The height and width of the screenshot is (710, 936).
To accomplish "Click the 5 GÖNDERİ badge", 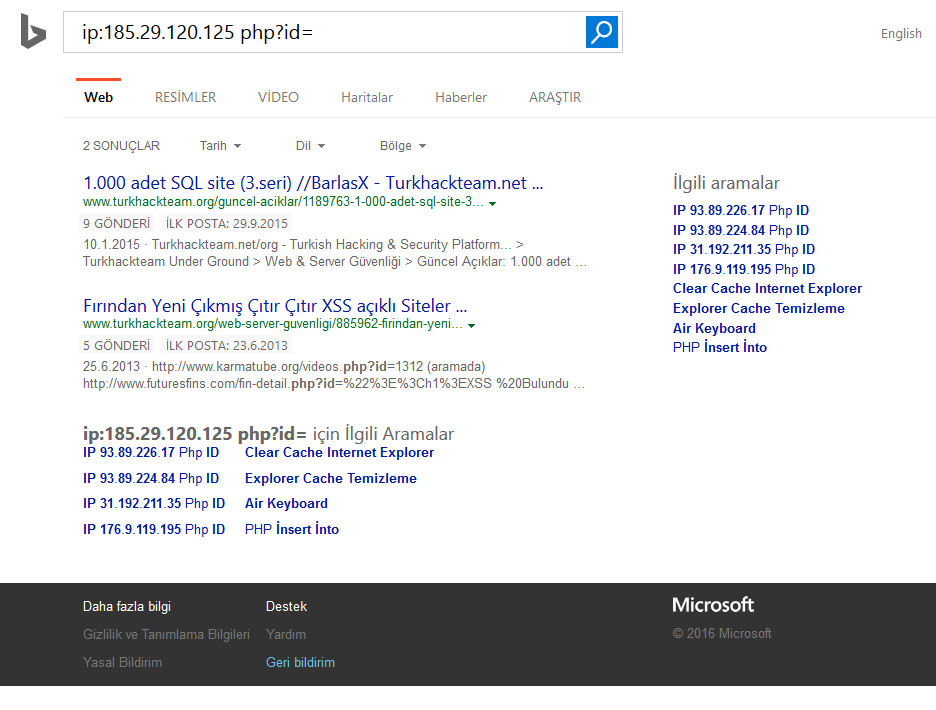I will [x=116, y=345].
